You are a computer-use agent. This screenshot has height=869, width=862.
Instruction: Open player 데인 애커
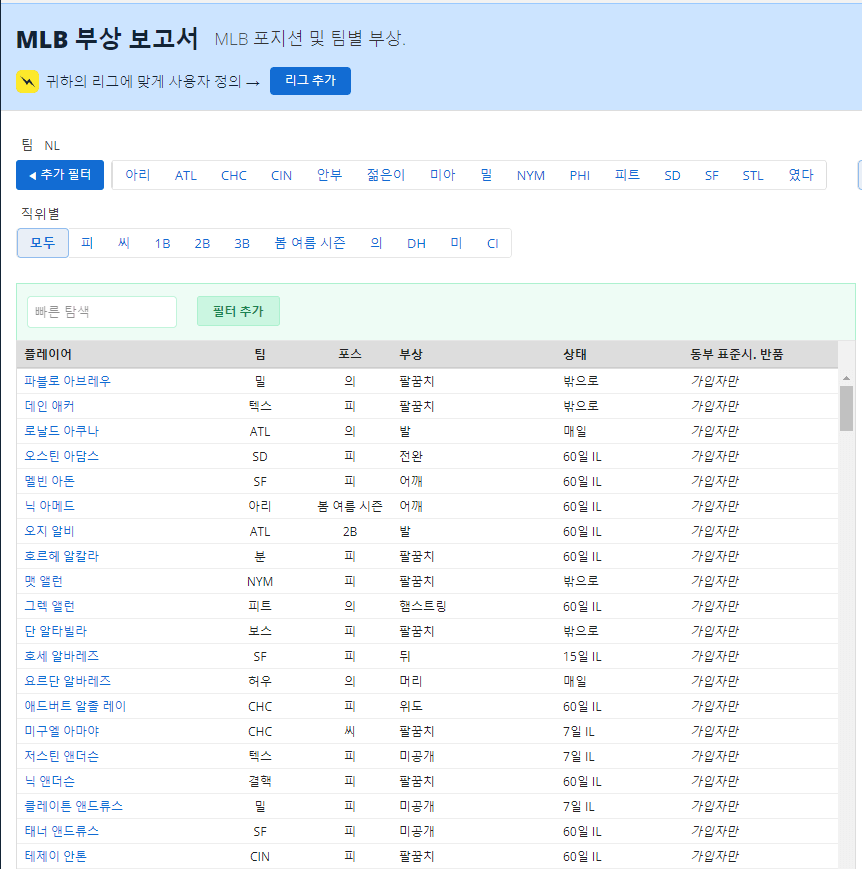click(49, 406)
